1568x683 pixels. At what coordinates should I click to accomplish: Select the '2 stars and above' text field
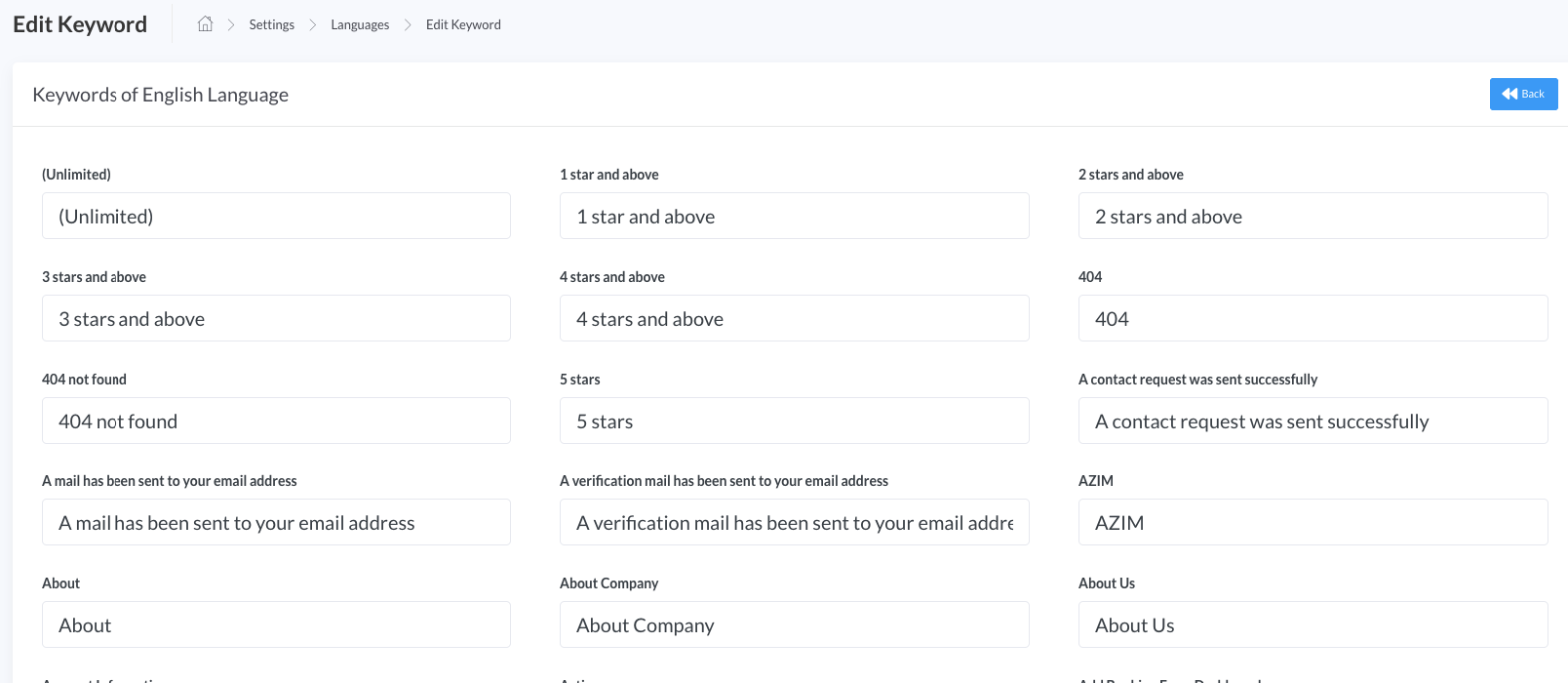click(x=1313, y=216)
